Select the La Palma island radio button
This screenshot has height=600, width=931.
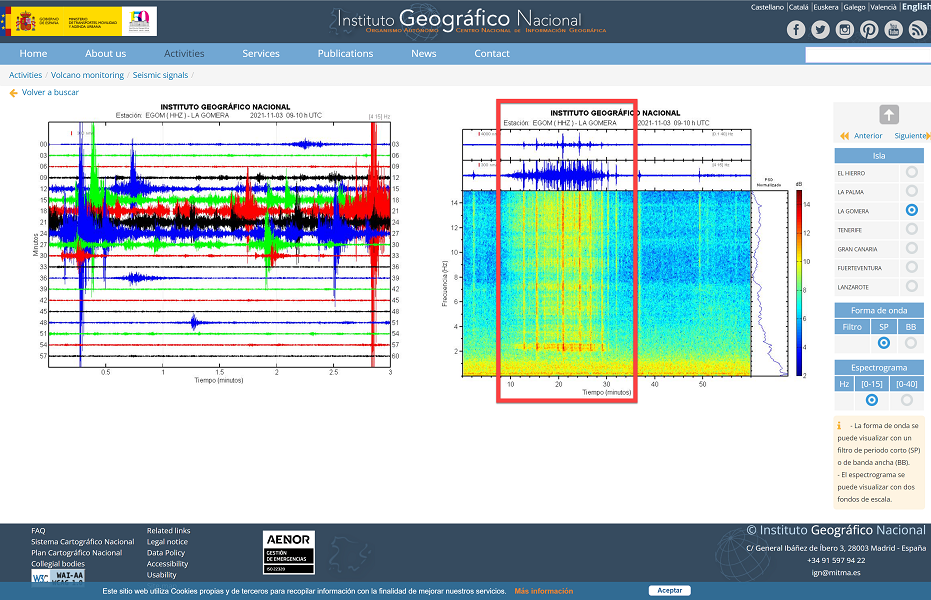tap(911, 192)
